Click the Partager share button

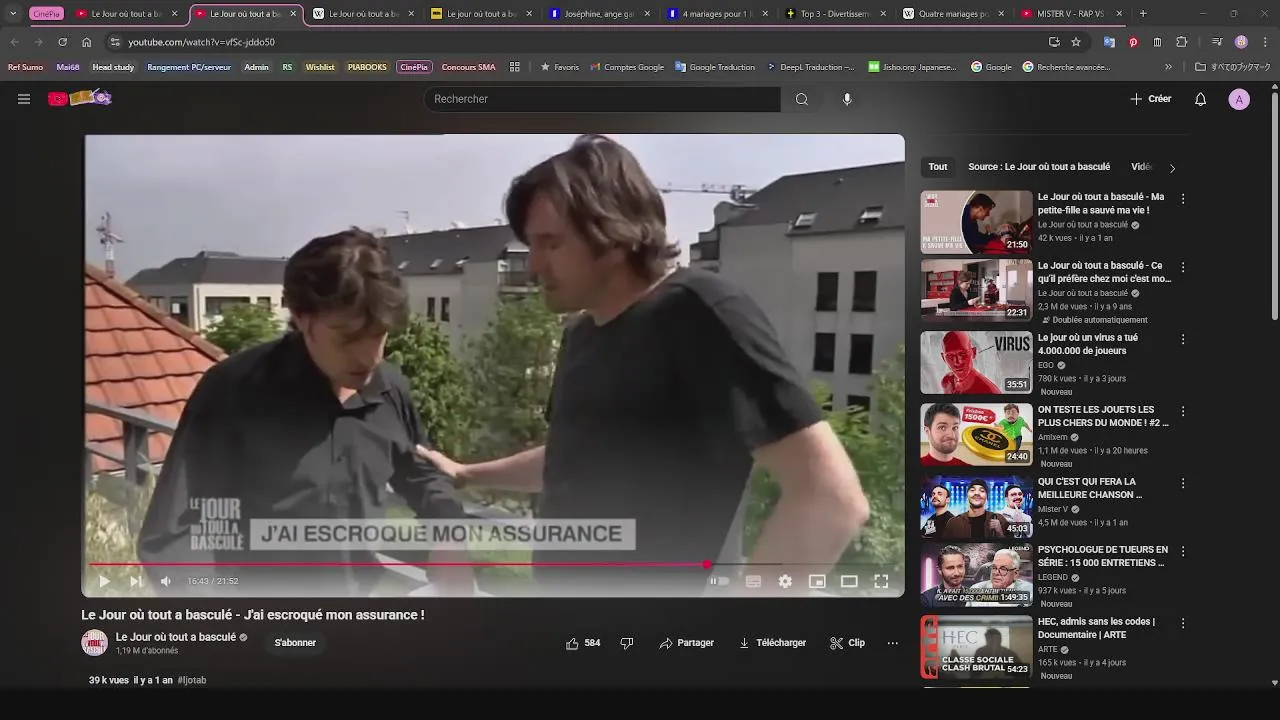click(x=687, y=643)
